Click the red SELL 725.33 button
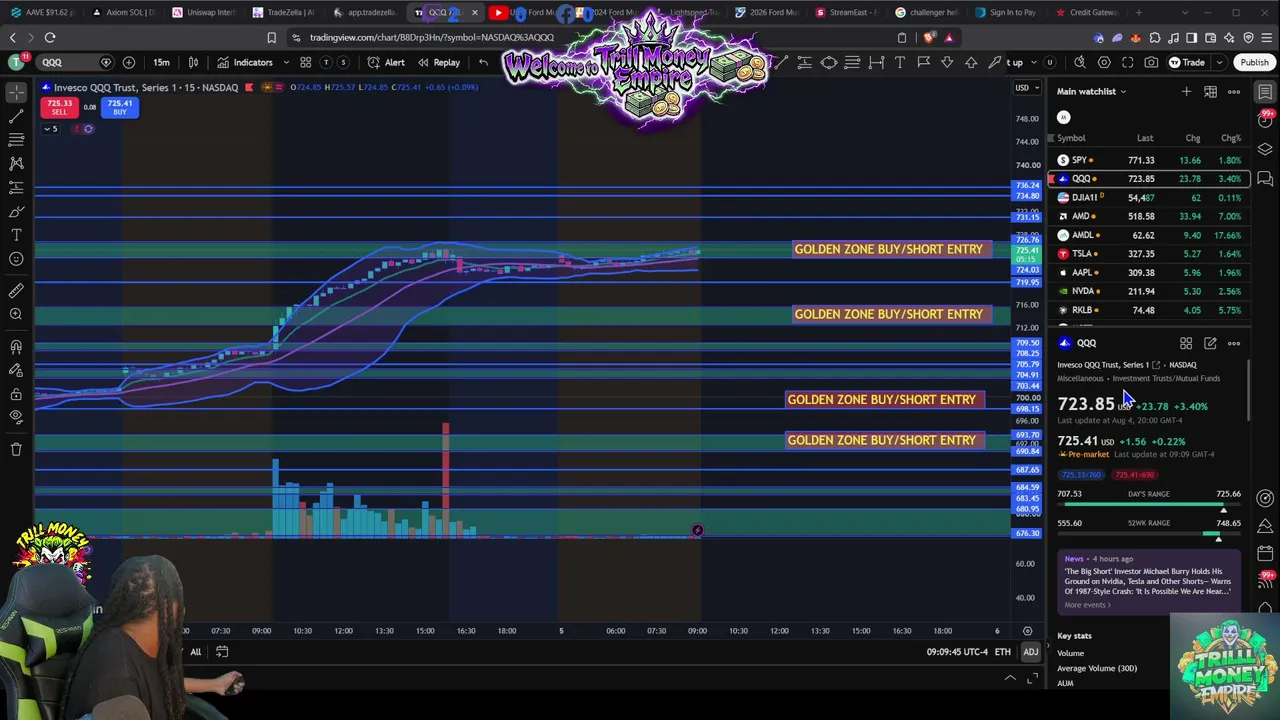 (59, 107)
